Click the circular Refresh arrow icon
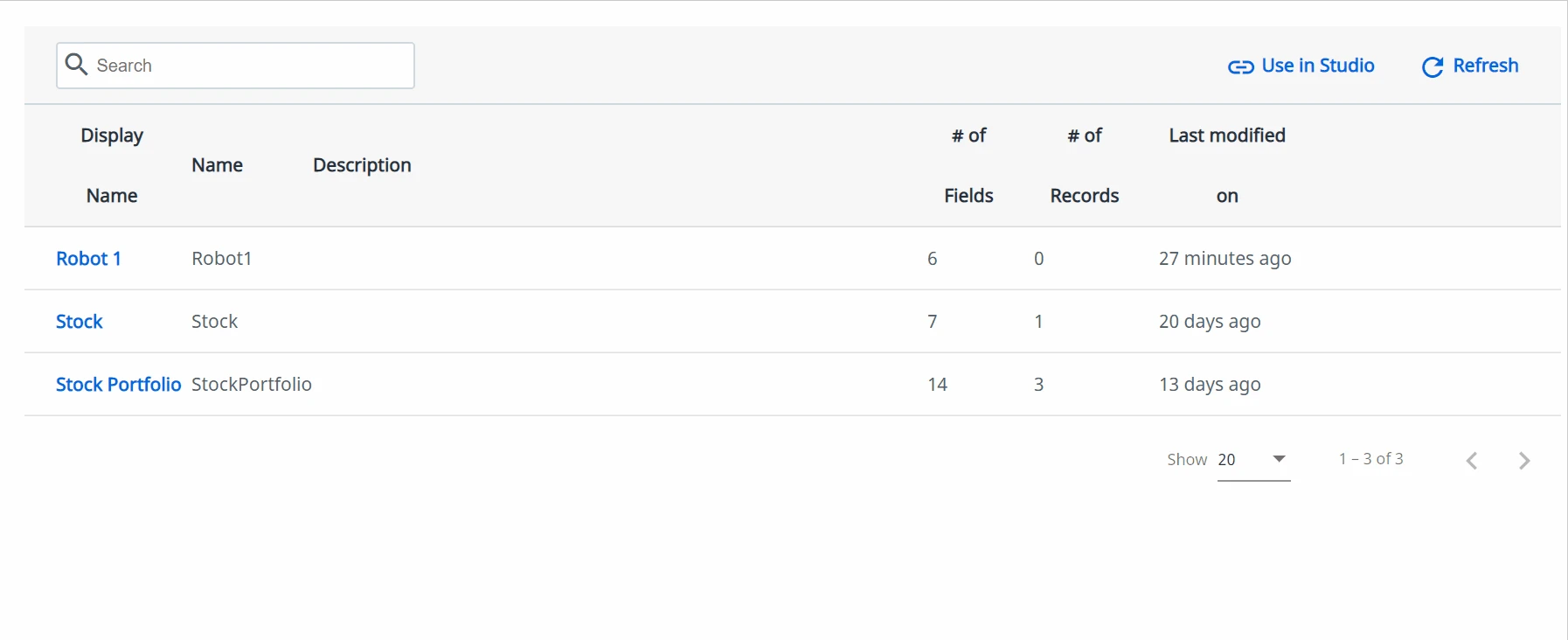Screen dimensions: 1568x640 [1433, 66]
